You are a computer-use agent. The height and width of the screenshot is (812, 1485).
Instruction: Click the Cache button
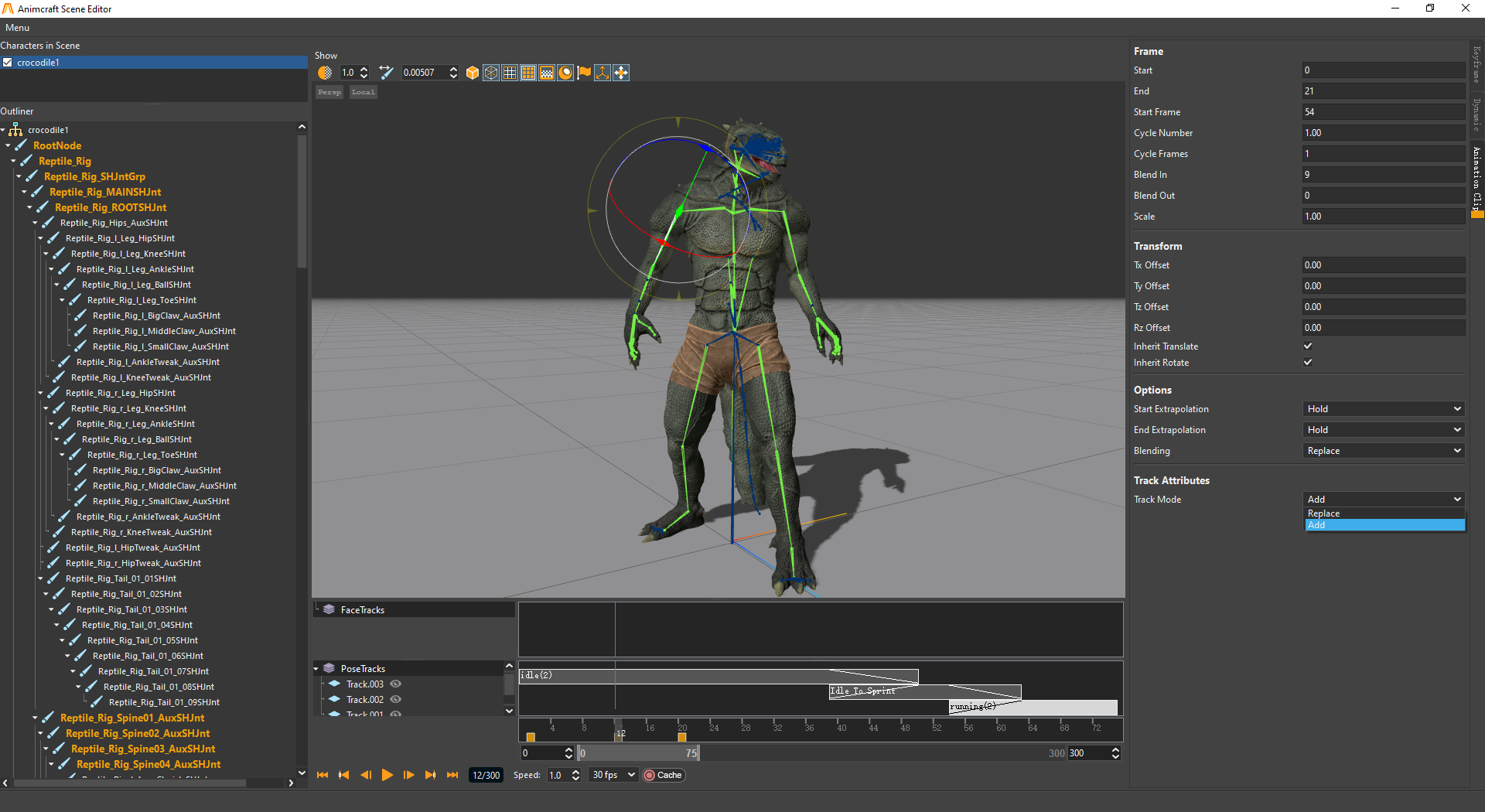pos(664,775)
